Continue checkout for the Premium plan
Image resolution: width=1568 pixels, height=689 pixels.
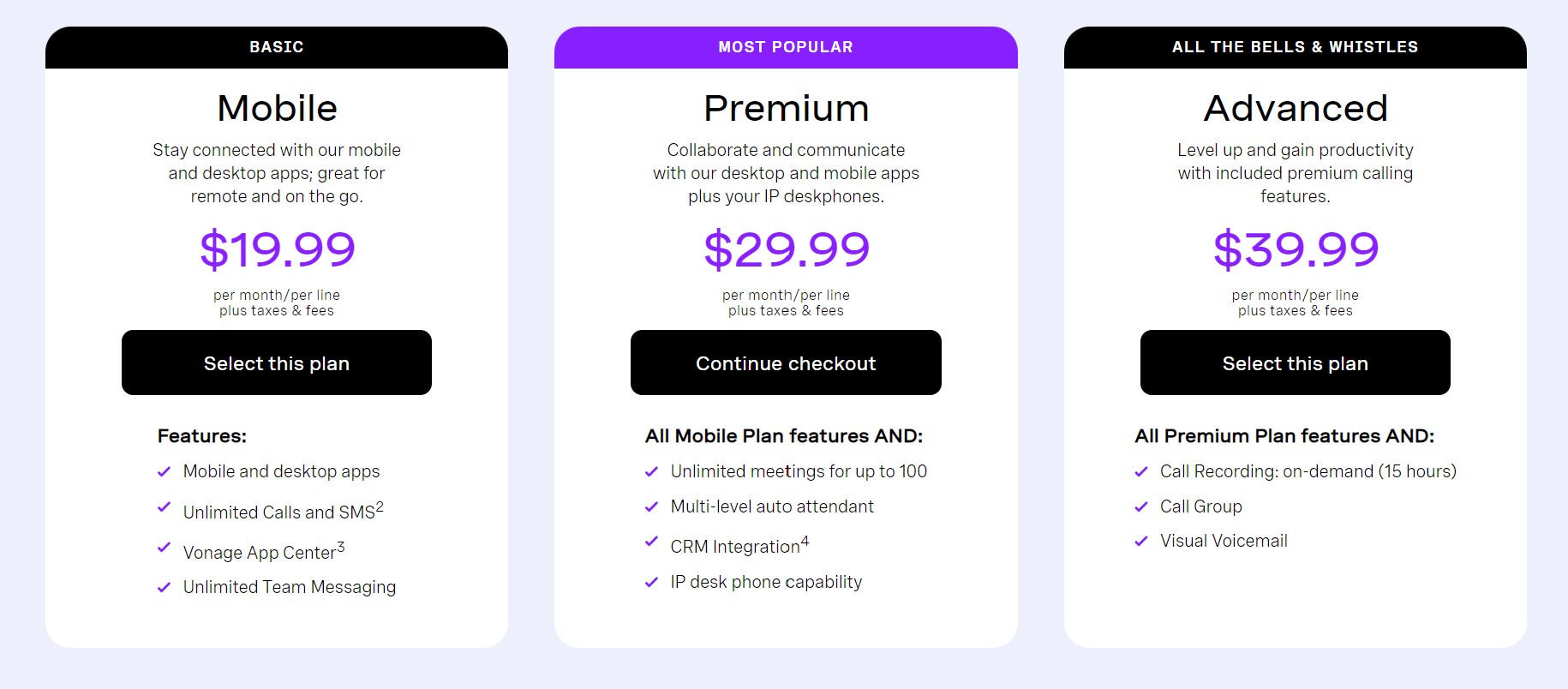coord(786,362)
